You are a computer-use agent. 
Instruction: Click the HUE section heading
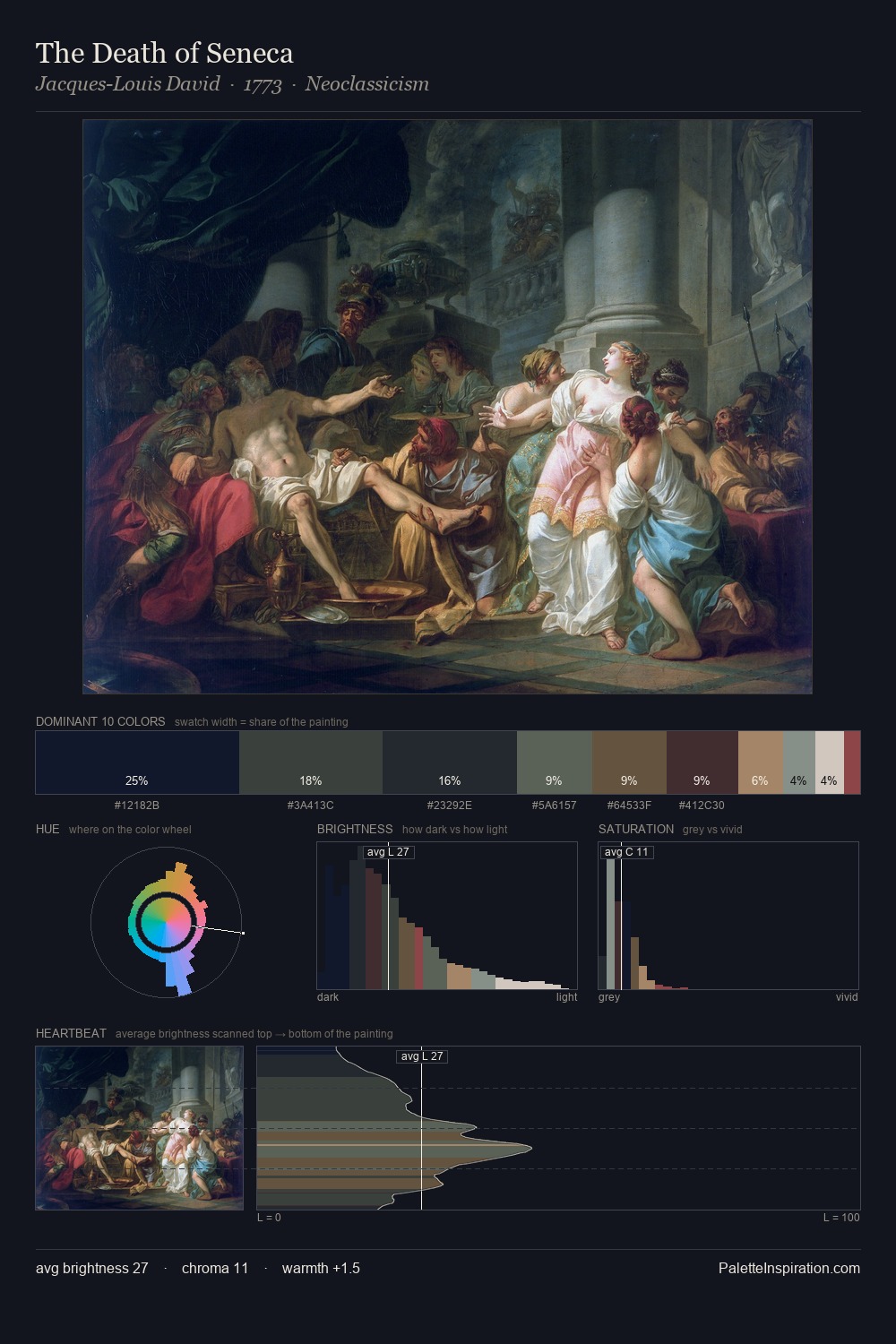(x=47, y=829)
